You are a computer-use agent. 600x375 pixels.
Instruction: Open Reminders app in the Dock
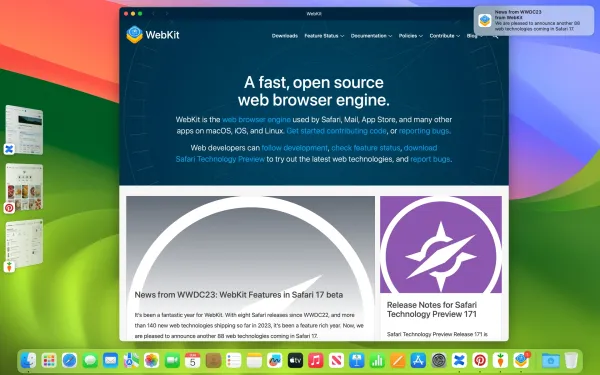(234, 360)
